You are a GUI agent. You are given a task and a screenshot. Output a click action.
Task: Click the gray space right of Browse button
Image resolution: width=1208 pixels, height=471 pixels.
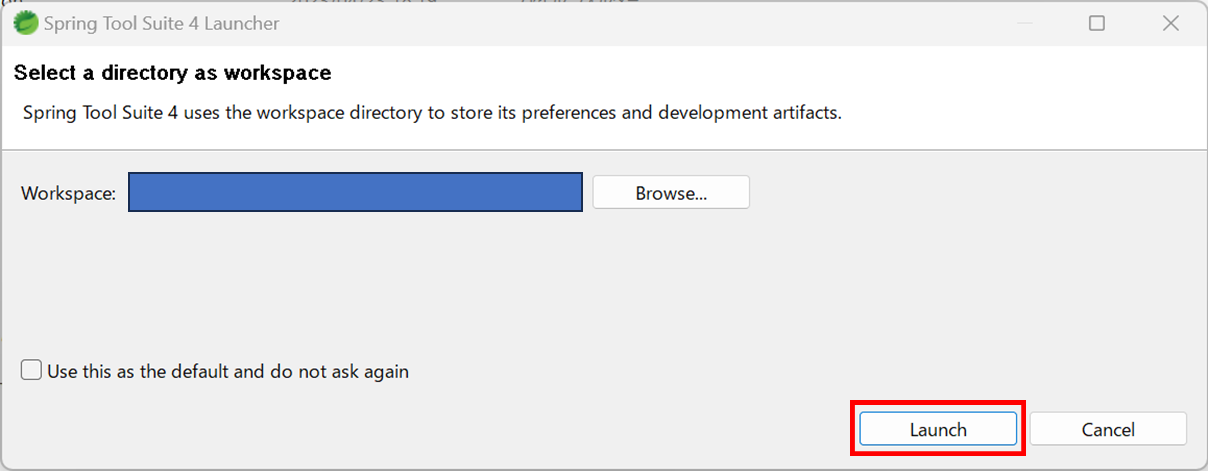tap(950, 193)
